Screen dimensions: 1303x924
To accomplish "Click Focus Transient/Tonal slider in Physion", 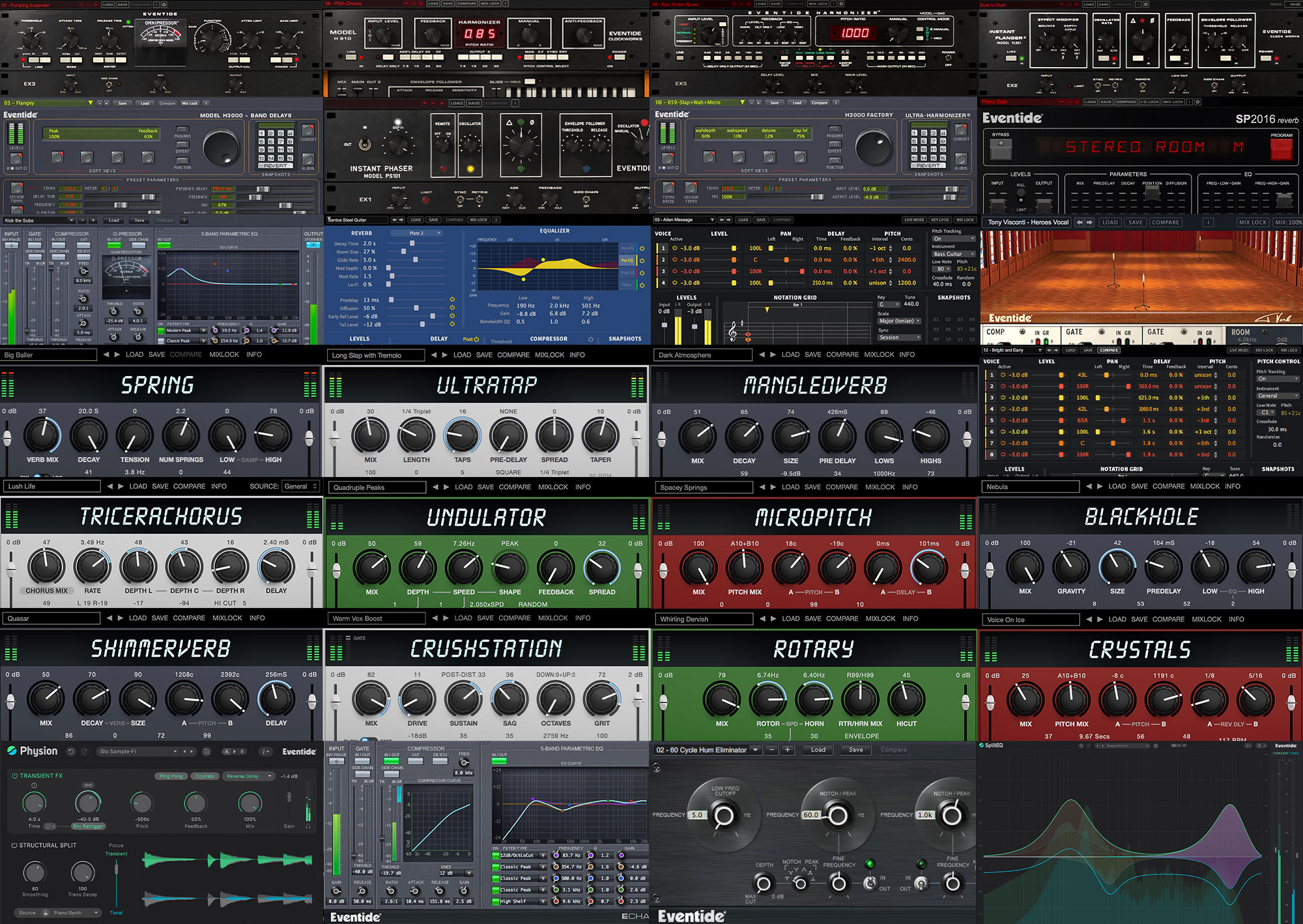I will click(117, 883).
